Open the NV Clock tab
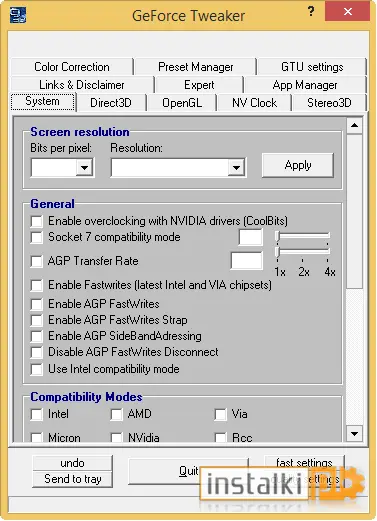This screenshot has width=377, height=521. [254, 103]
